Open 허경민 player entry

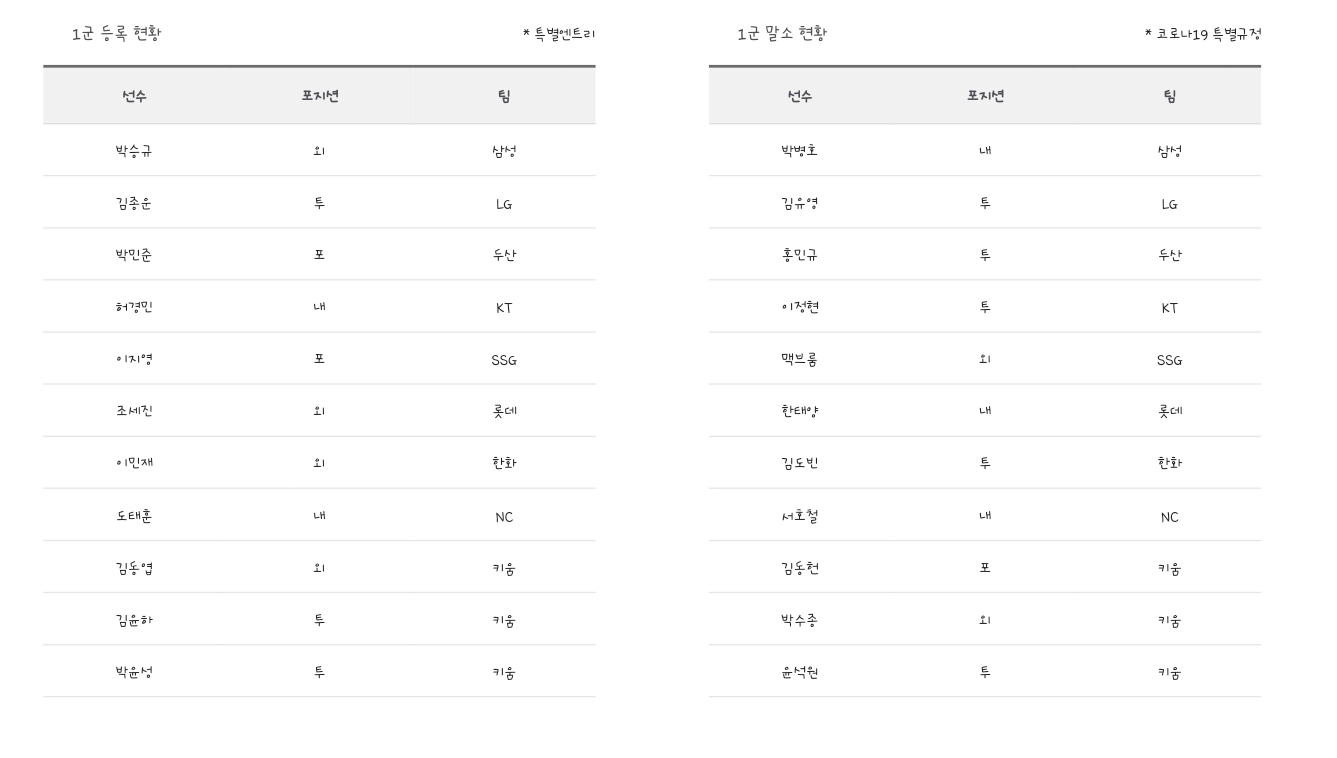pyautogui.click(x=134, y=307)
